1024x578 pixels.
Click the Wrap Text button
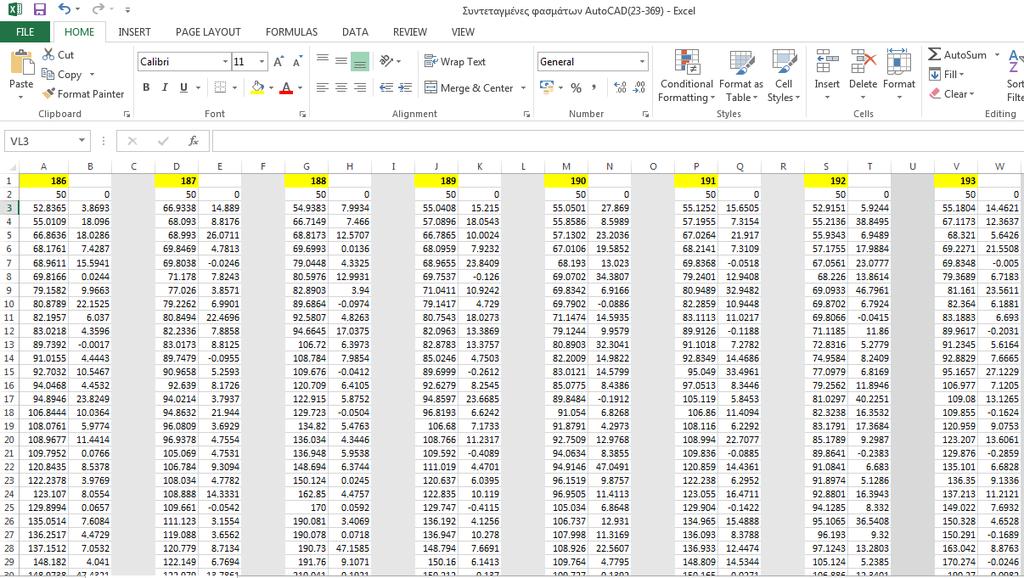[455, 61]
